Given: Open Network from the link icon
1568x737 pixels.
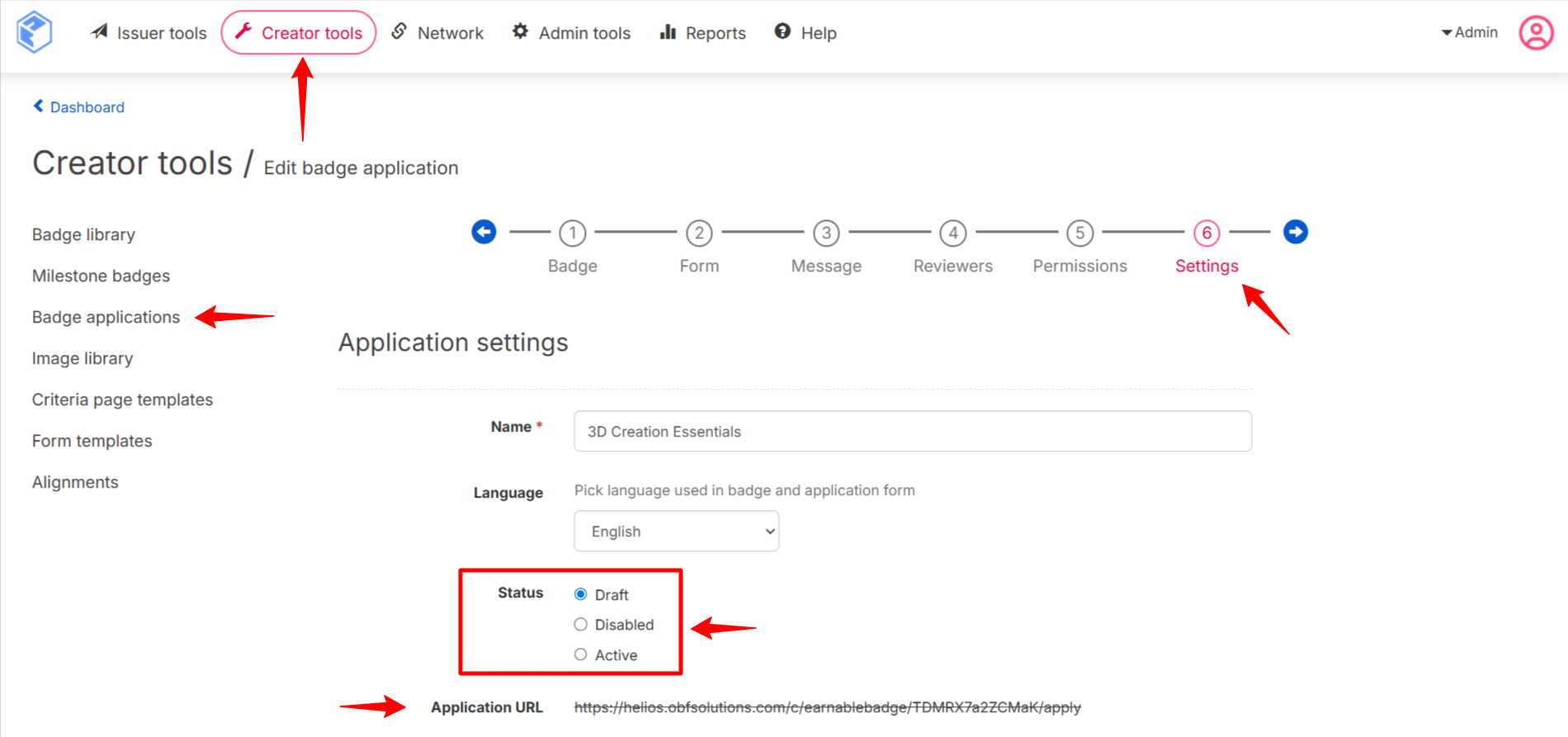Looking at the screenshot, I should [x=399, y=31].
